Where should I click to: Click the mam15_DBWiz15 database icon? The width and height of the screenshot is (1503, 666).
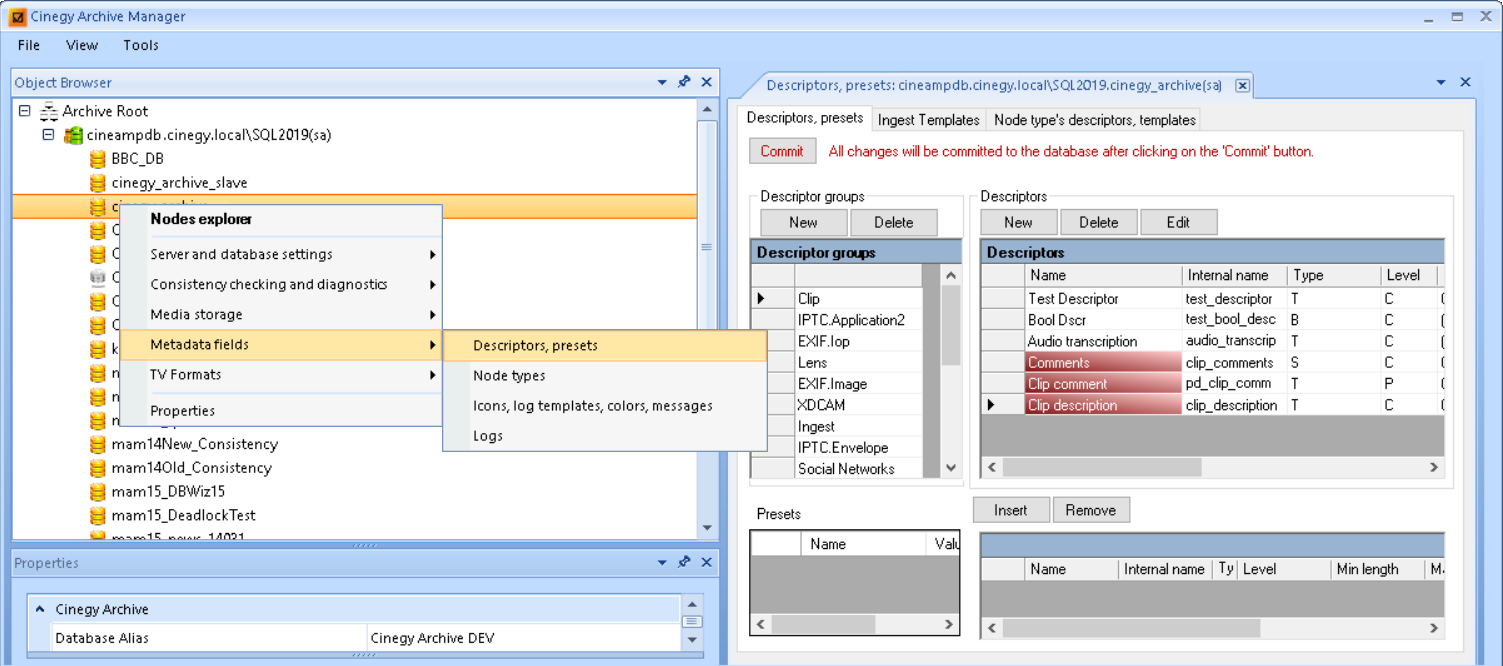click(x=97, y=492)
